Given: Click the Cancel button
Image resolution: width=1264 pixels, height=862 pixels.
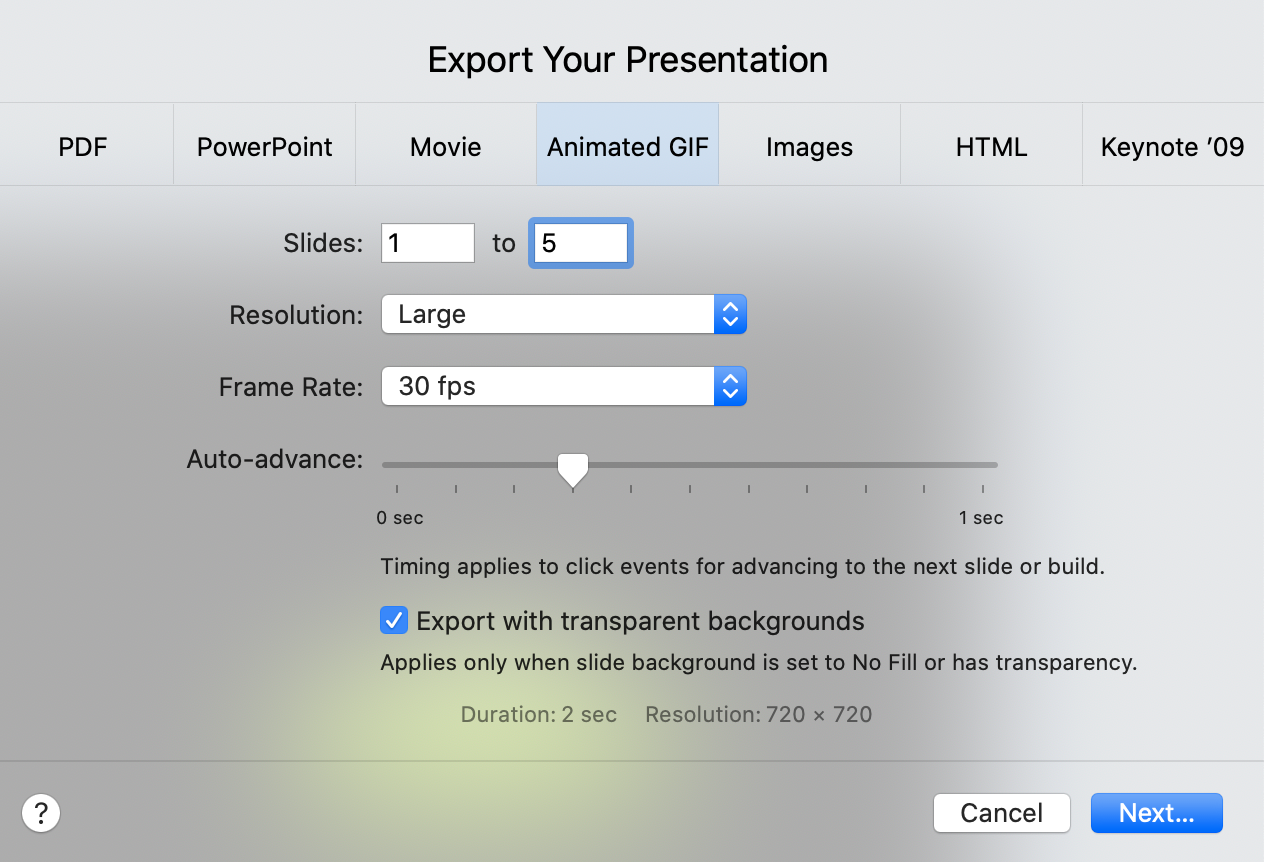Looking at the screenshot, I should pyautogui.click(x=1001, y=813).
